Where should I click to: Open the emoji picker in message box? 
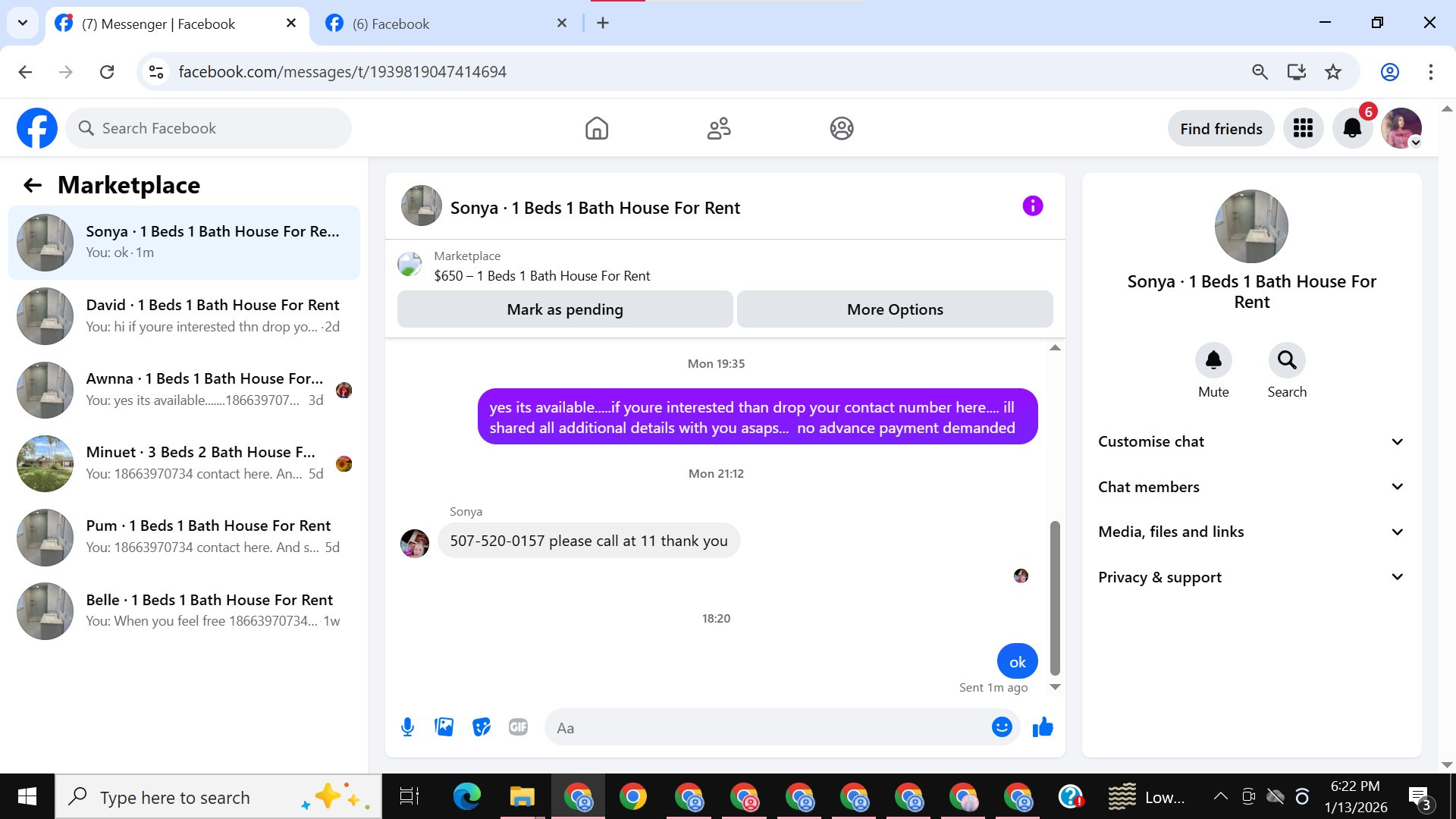(x=1002, y=727)
